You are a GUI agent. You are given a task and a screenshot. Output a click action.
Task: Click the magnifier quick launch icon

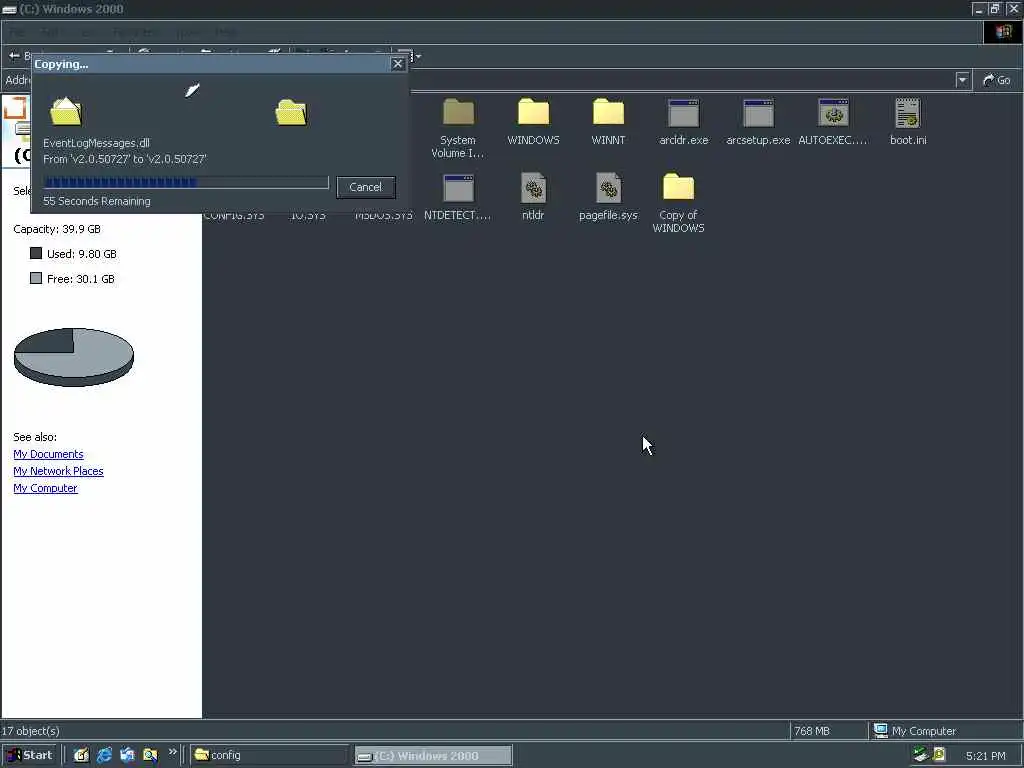click(150, 755)
